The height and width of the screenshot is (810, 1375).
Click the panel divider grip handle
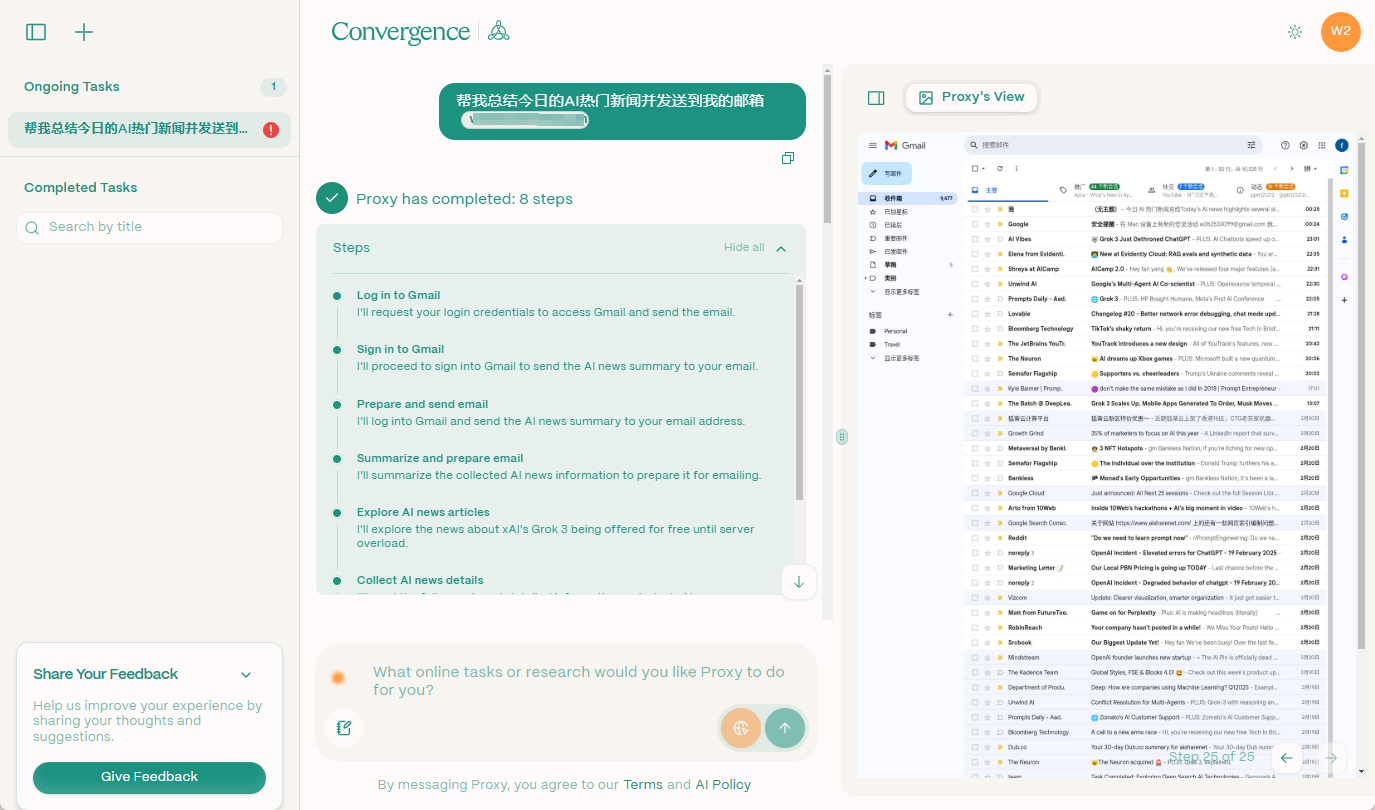point(842,436)
